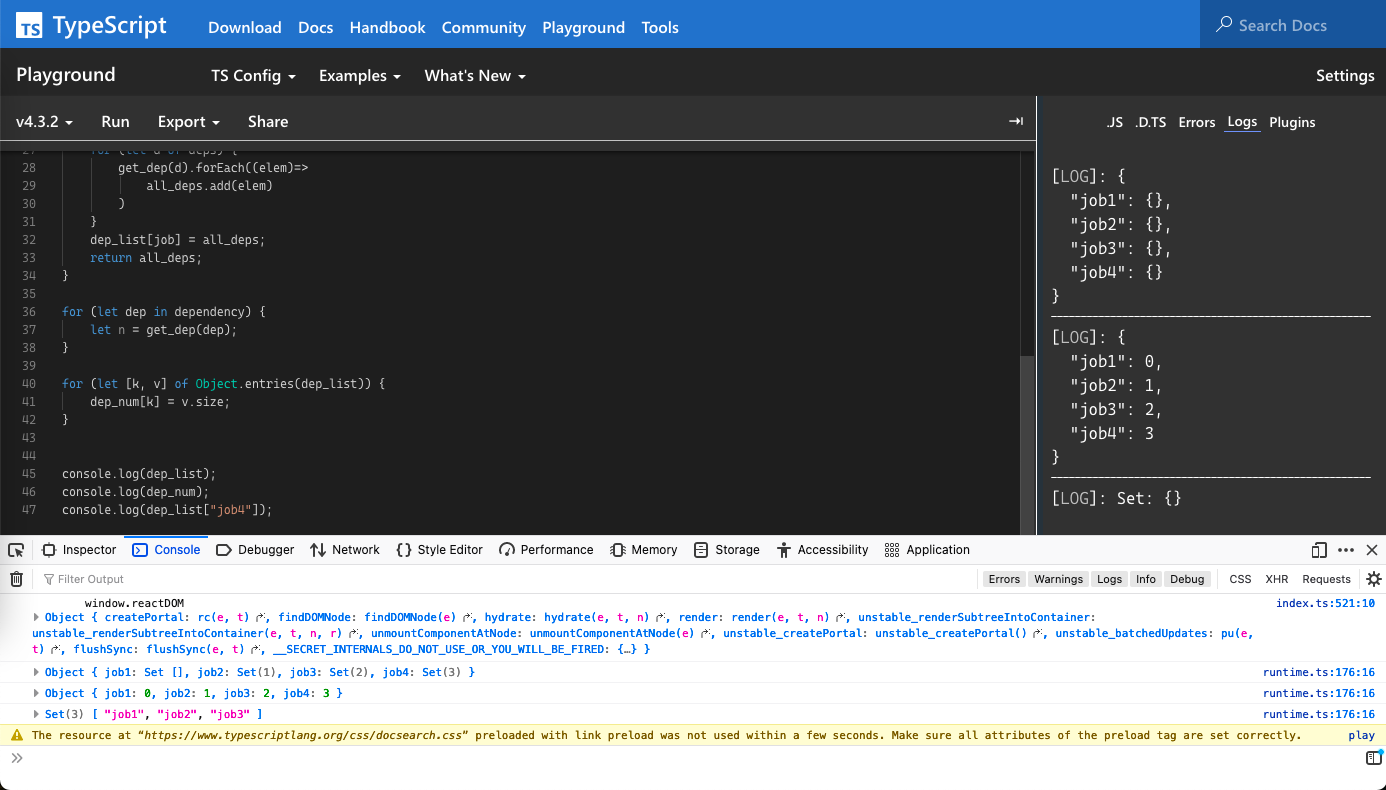Open the Handbook link
This screenshot has width=1386, height=790.
click(388, 27)
